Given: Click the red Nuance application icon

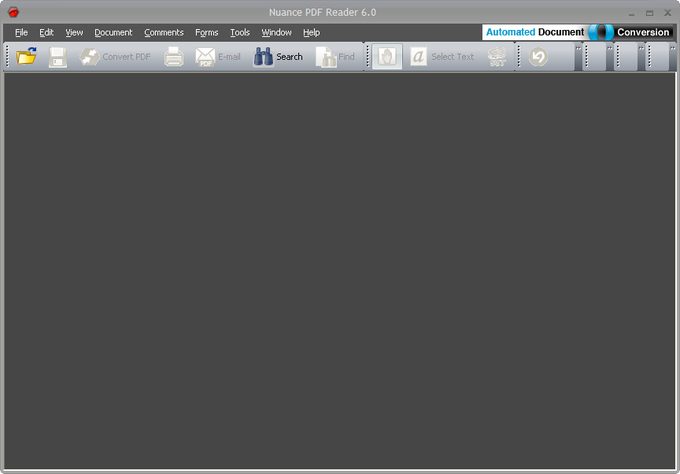Looking at the screenshot, I should [x=13, y=12].
